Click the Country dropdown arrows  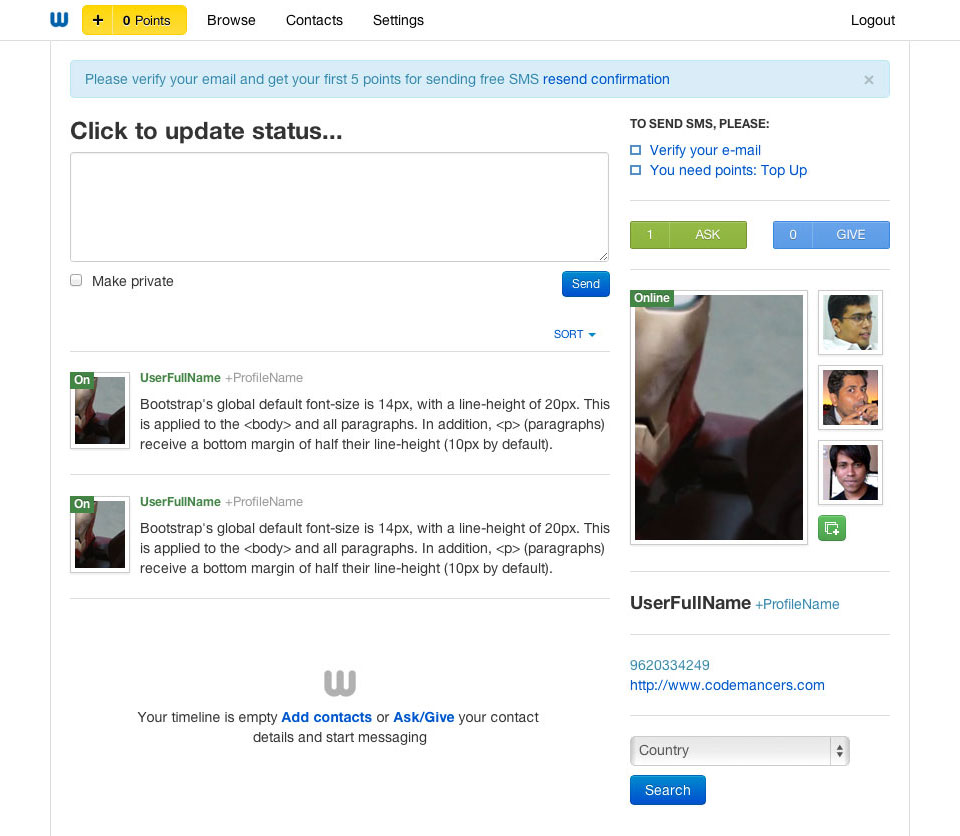coord(839,751)
